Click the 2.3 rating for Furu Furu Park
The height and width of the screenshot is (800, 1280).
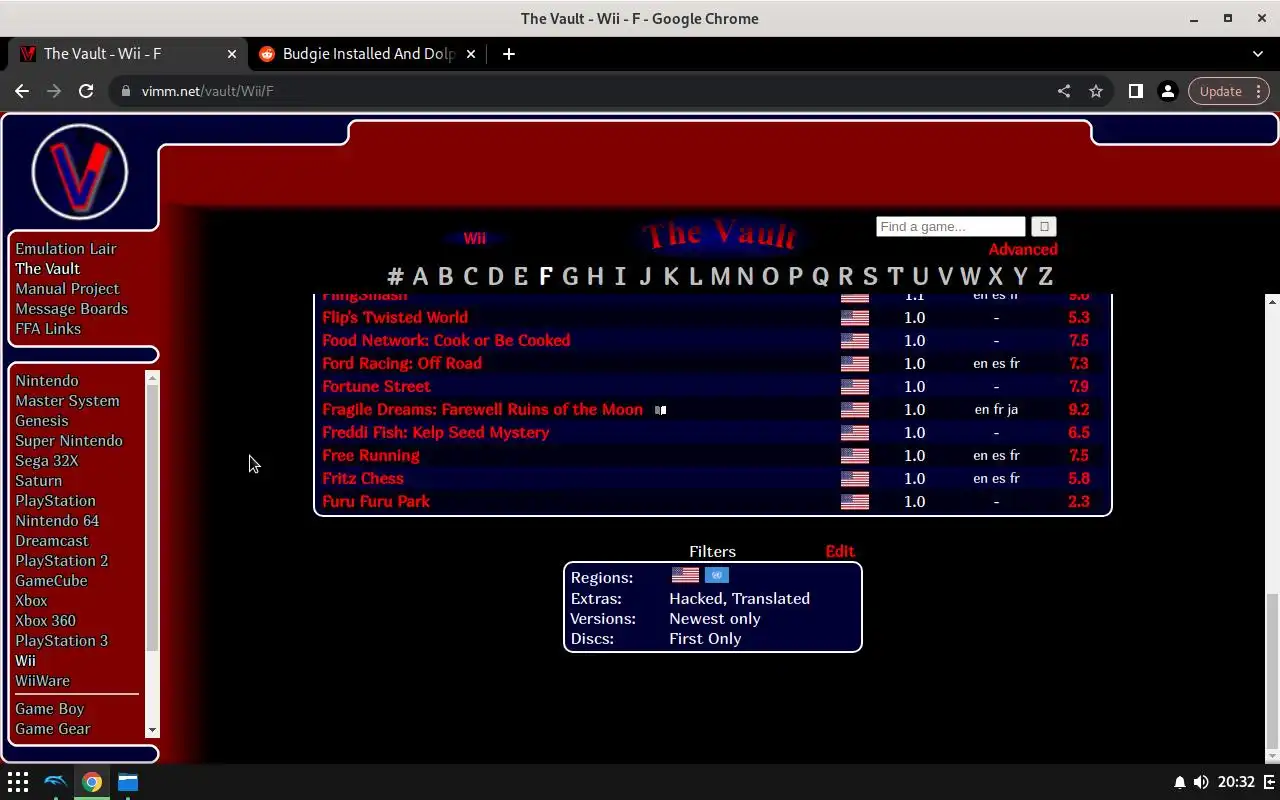coord(1078,502)
